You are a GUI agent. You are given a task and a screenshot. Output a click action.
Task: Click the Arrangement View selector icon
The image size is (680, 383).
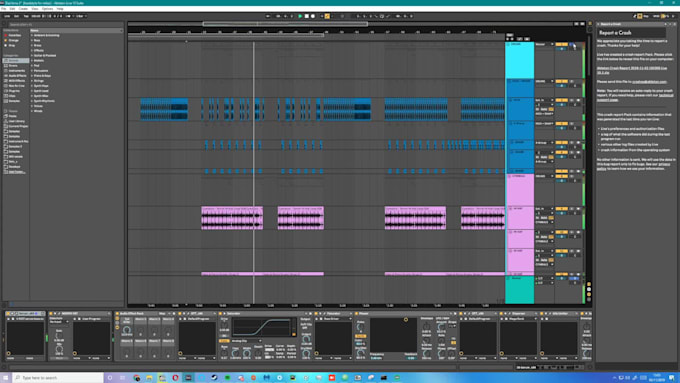589,24
